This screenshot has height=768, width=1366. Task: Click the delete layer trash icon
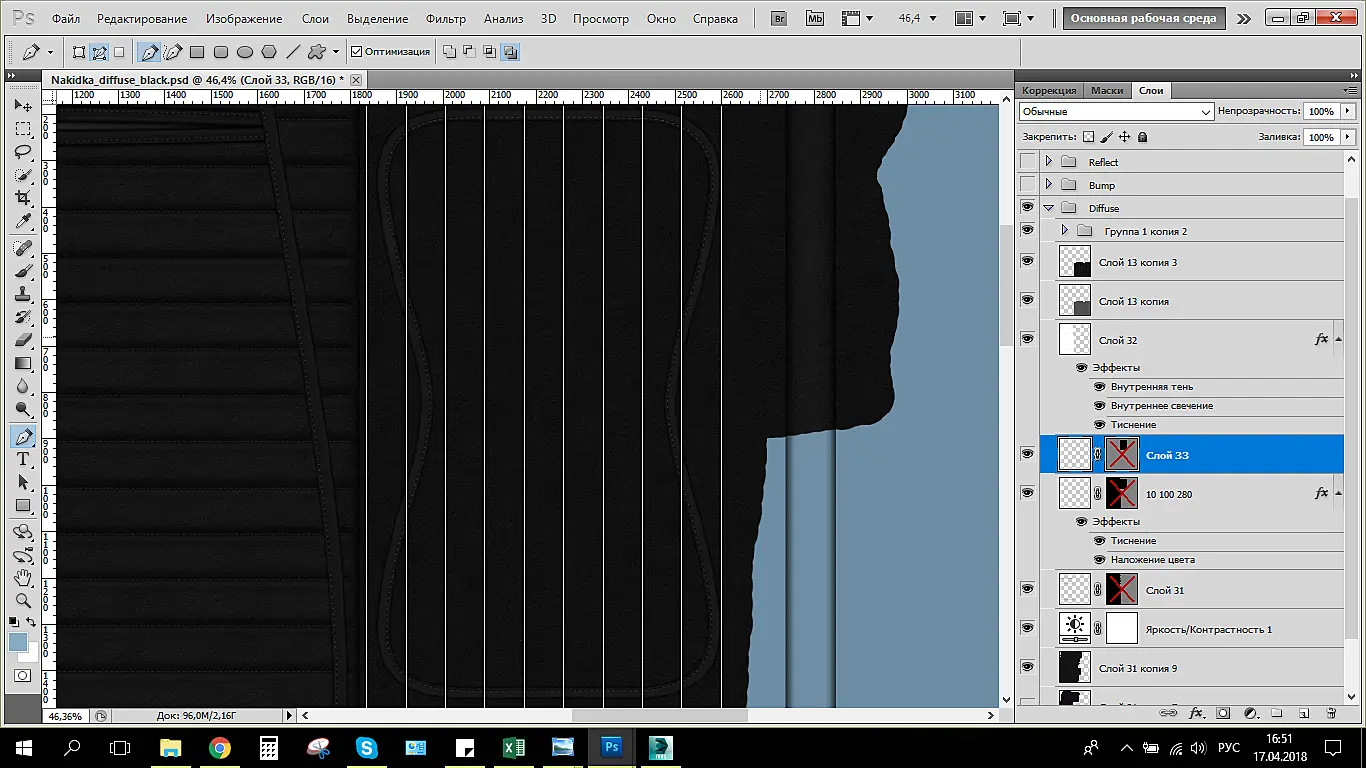tap(1331, 713)
